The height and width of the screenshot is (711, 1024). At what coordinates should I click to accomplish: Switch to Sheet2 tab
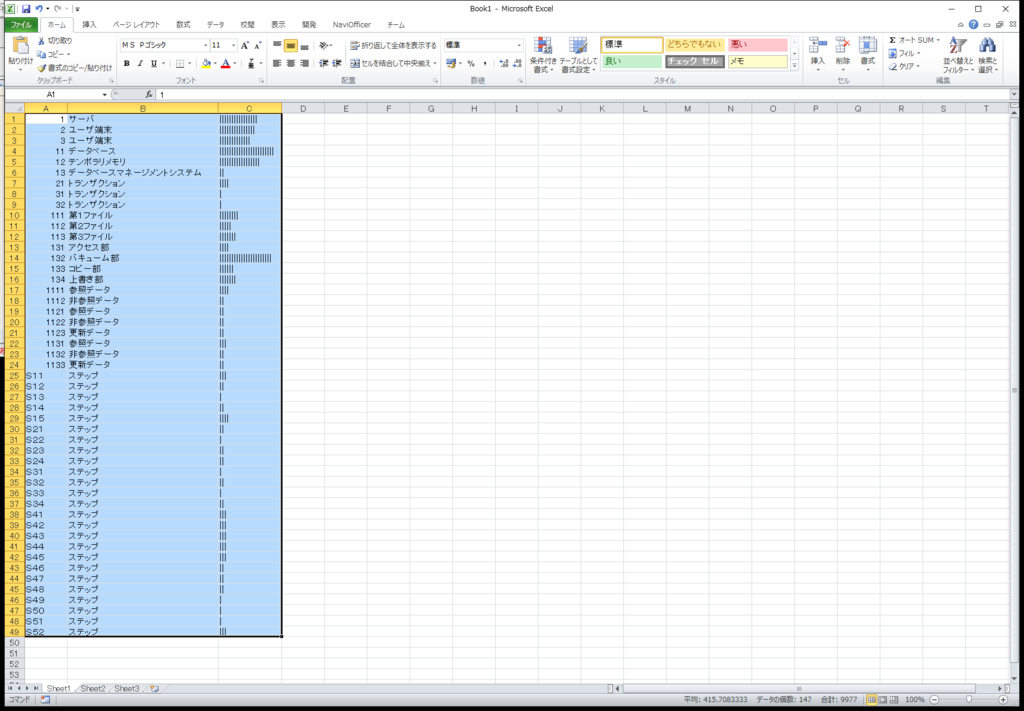93,688
